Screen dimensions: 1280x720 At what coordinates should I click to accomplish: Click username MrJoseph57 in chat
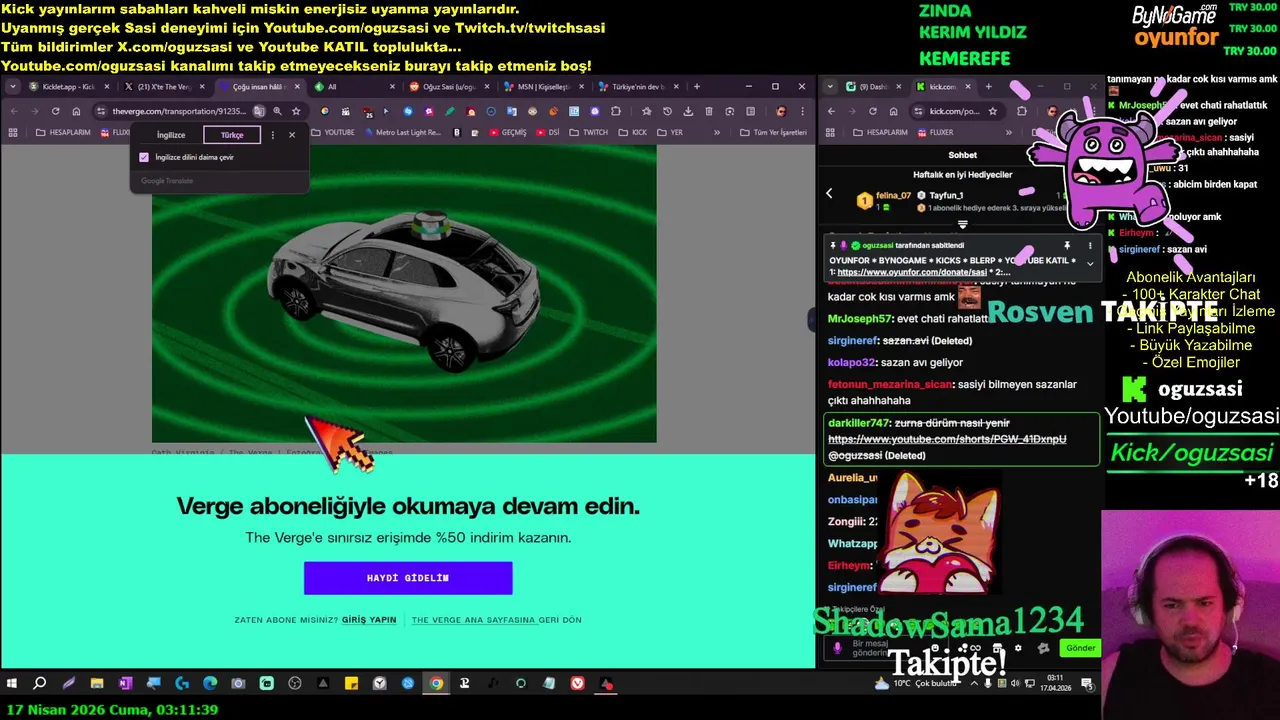859,319
